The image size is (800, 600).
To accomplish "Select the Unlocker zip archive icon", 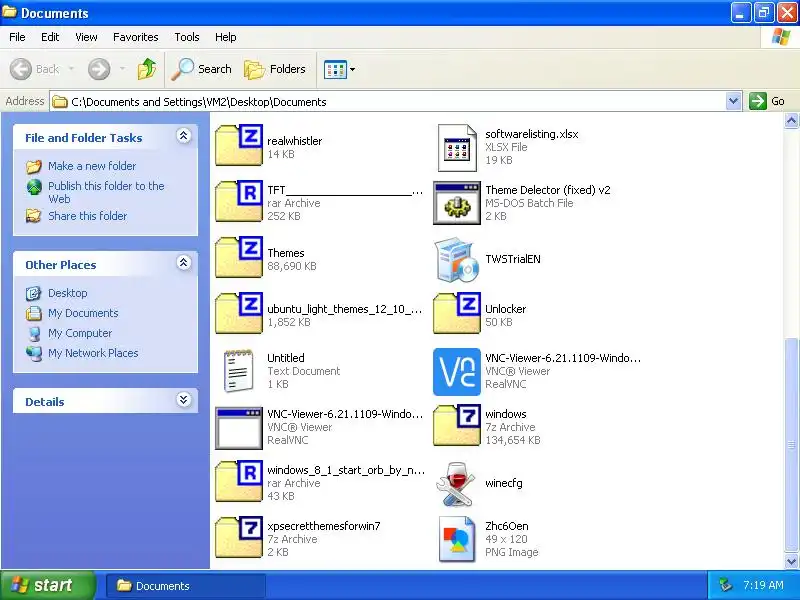I will pos(457,313).
